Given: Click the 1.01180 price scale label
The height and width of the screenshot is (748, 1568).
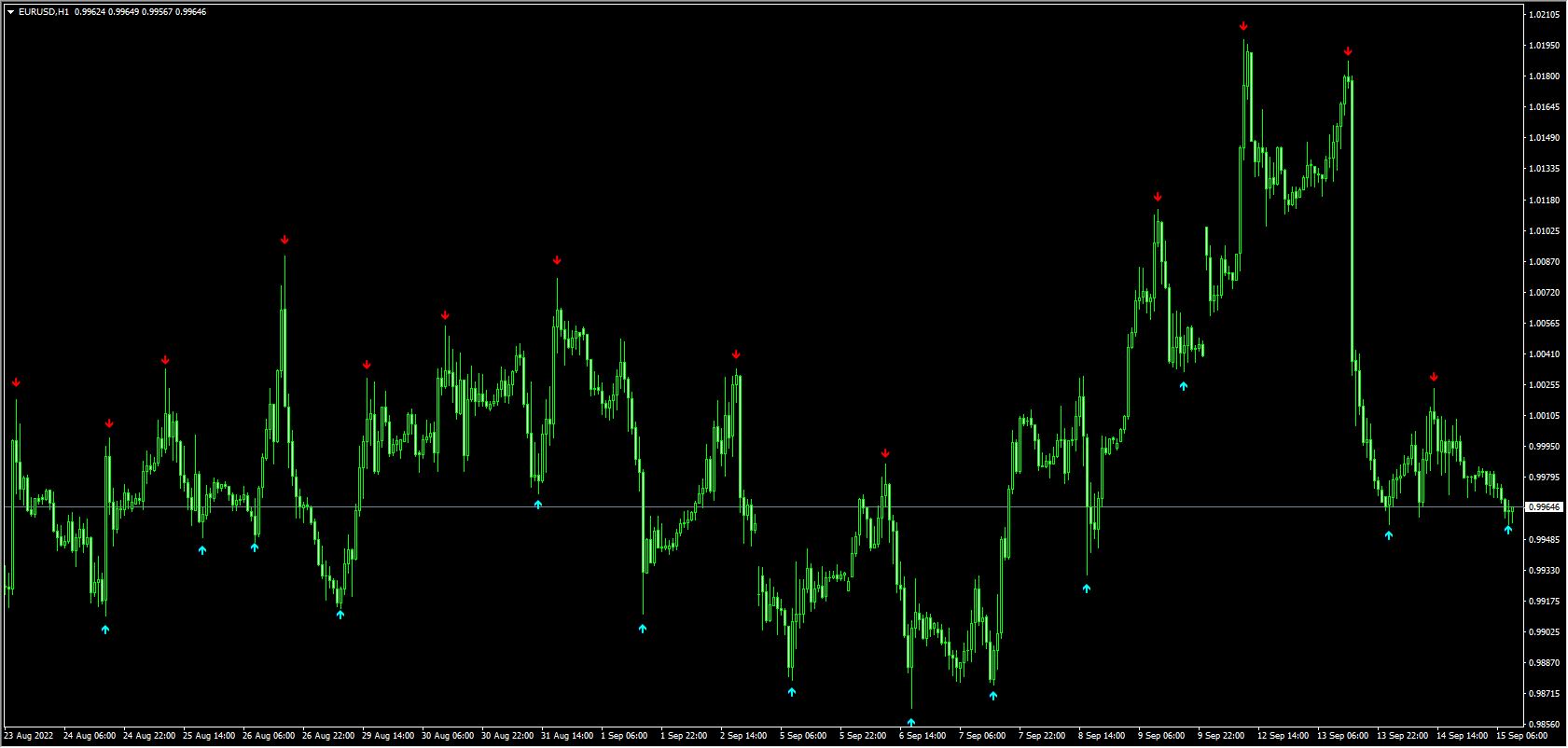Looking at the screenshot, I should coord(1545,201).
